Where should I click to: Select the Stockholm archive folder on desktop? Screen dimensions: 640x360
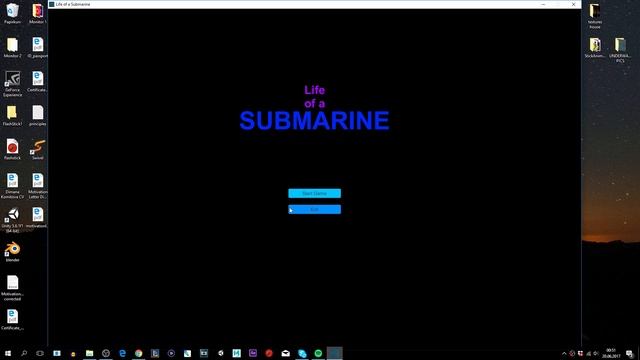click(595, 47)
